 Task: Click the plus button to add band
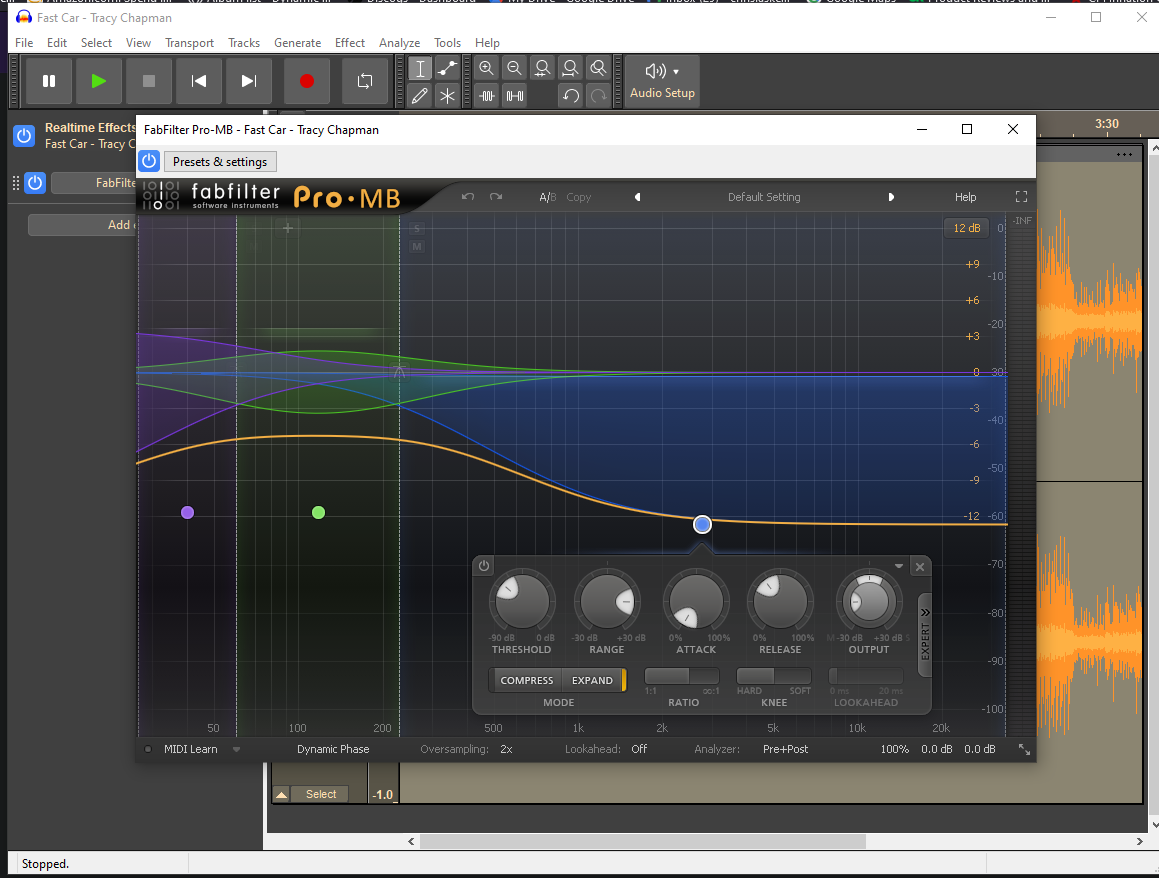coord(288,228)
